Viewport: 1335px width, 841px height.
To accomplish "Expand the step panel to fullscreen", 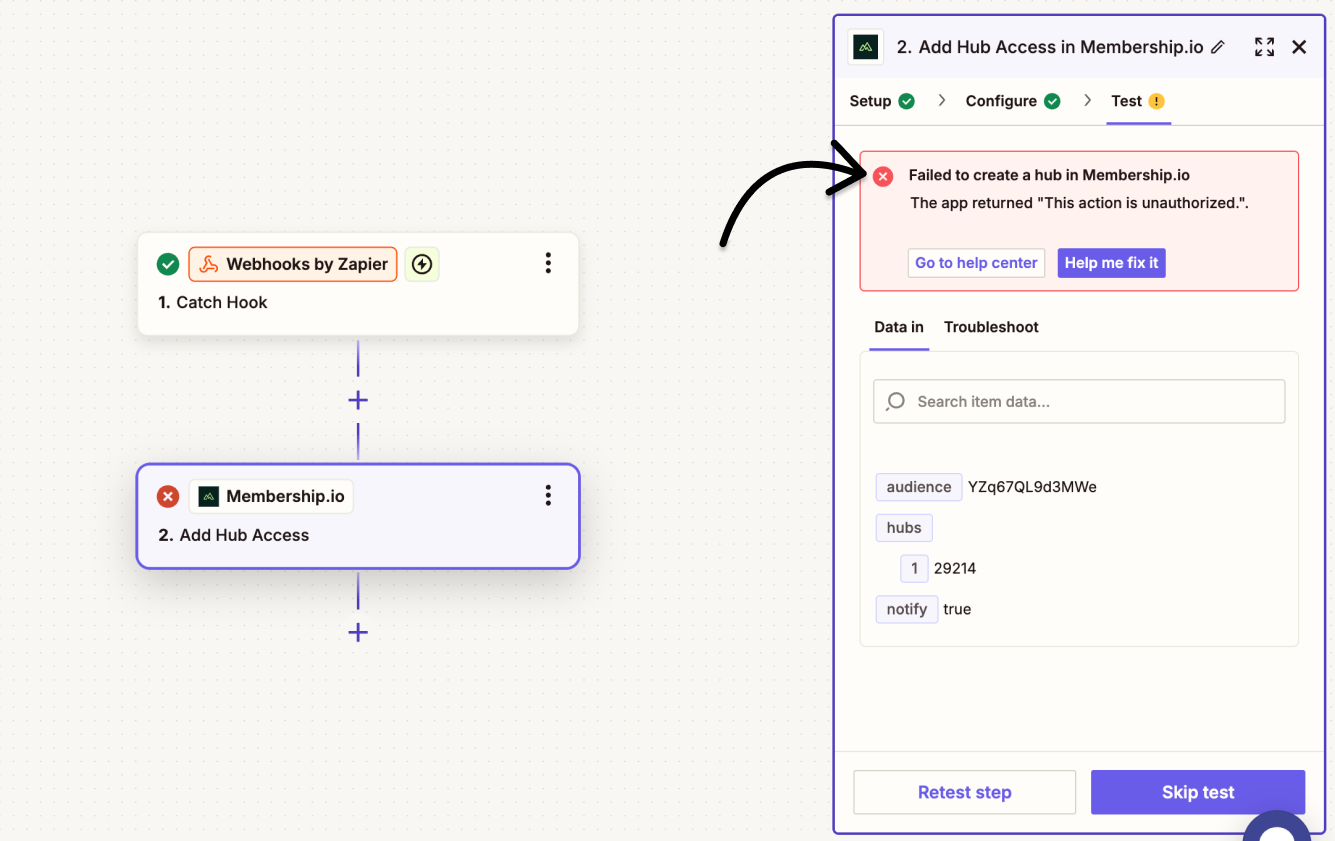I will click(1264, 47).
